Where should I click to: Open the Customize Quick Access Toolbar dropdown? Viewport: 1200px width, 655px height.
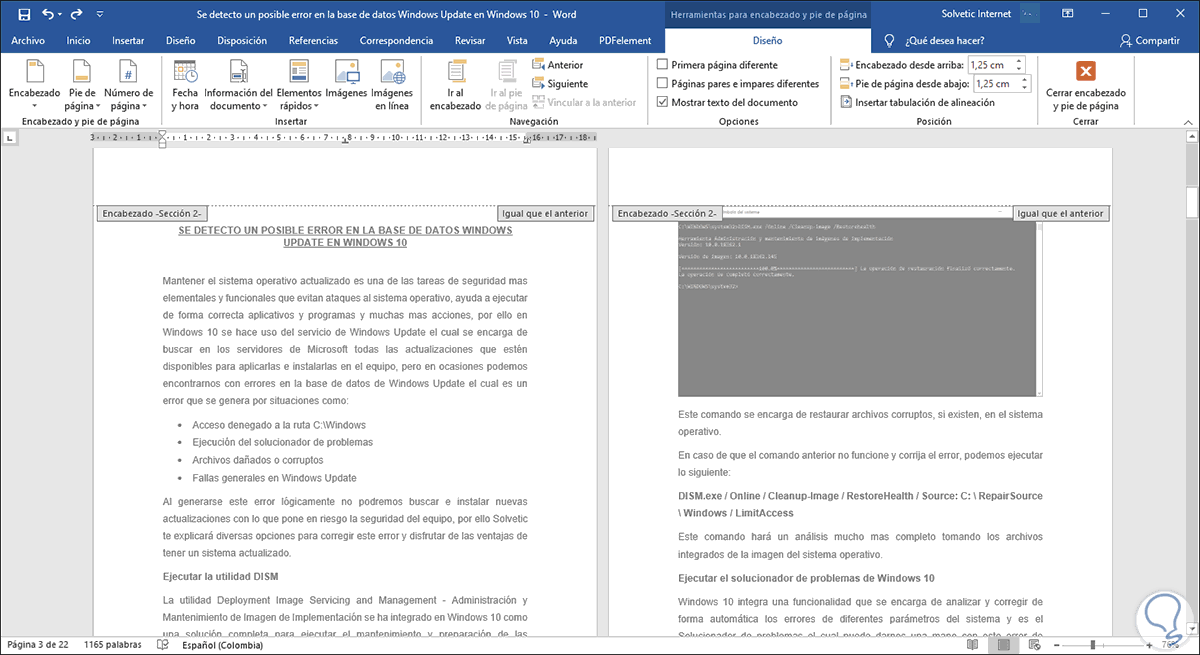pyautogui.click(x=100, y=16)
